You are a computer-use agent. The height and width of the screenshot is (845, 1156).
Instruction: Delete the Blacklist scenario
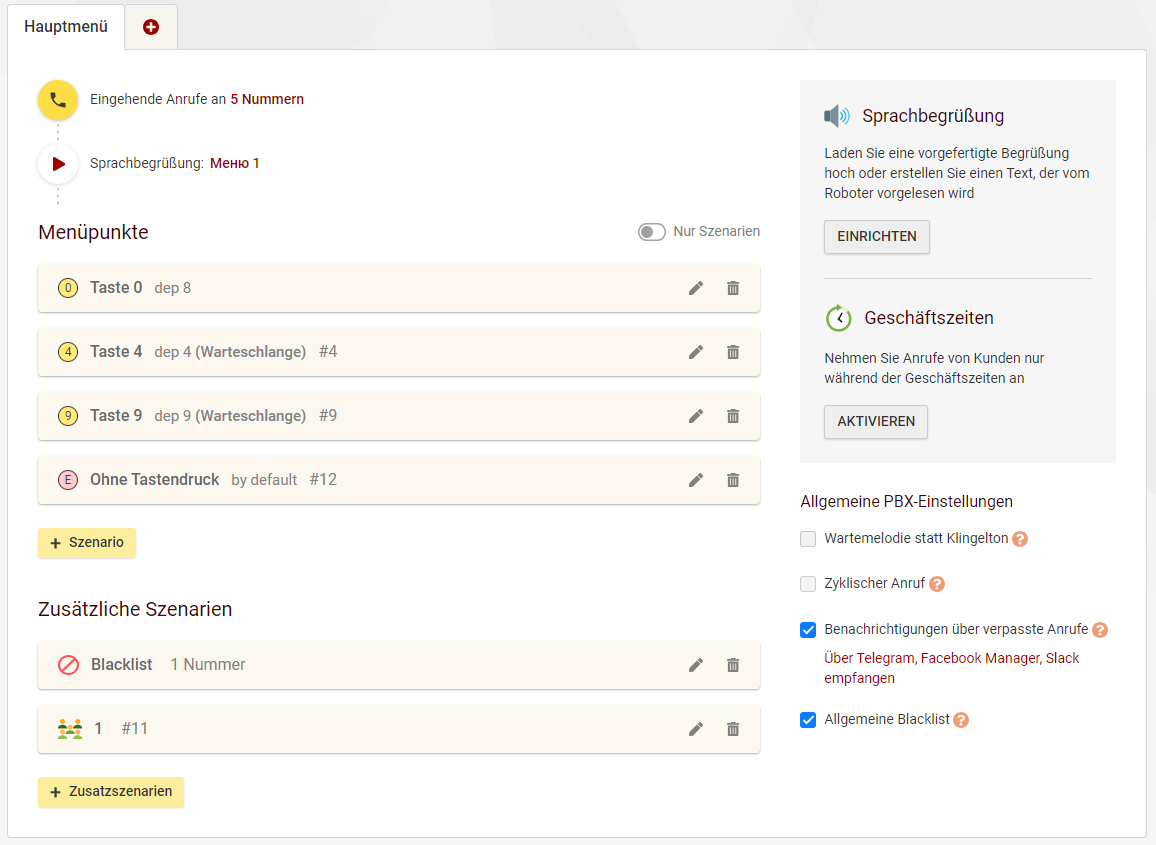(x=733, y=666)
